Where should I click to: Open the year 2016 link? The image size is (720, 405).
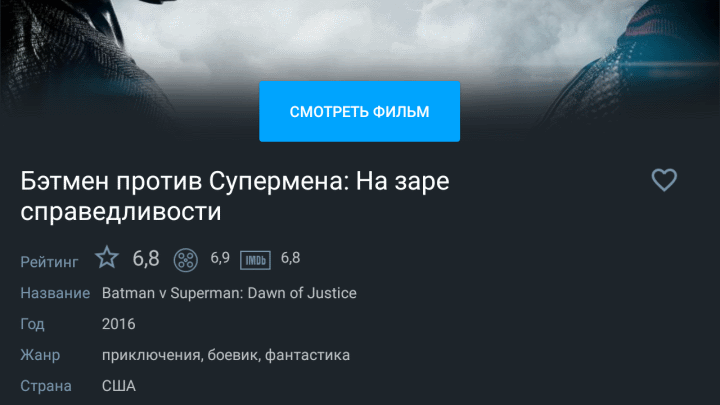(118, 324)
